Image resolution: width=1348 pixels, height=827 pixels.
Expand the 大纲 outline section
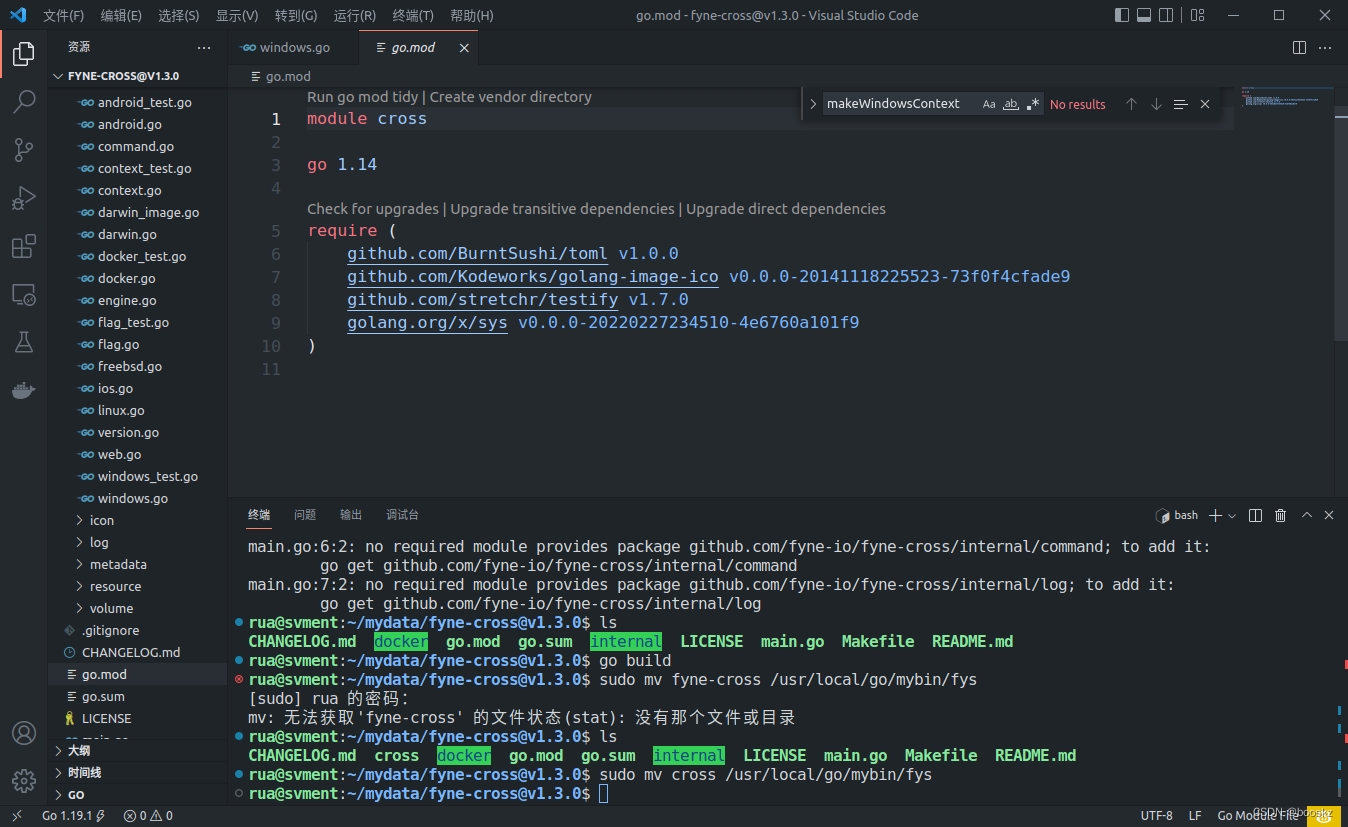(x=137, y=751)
